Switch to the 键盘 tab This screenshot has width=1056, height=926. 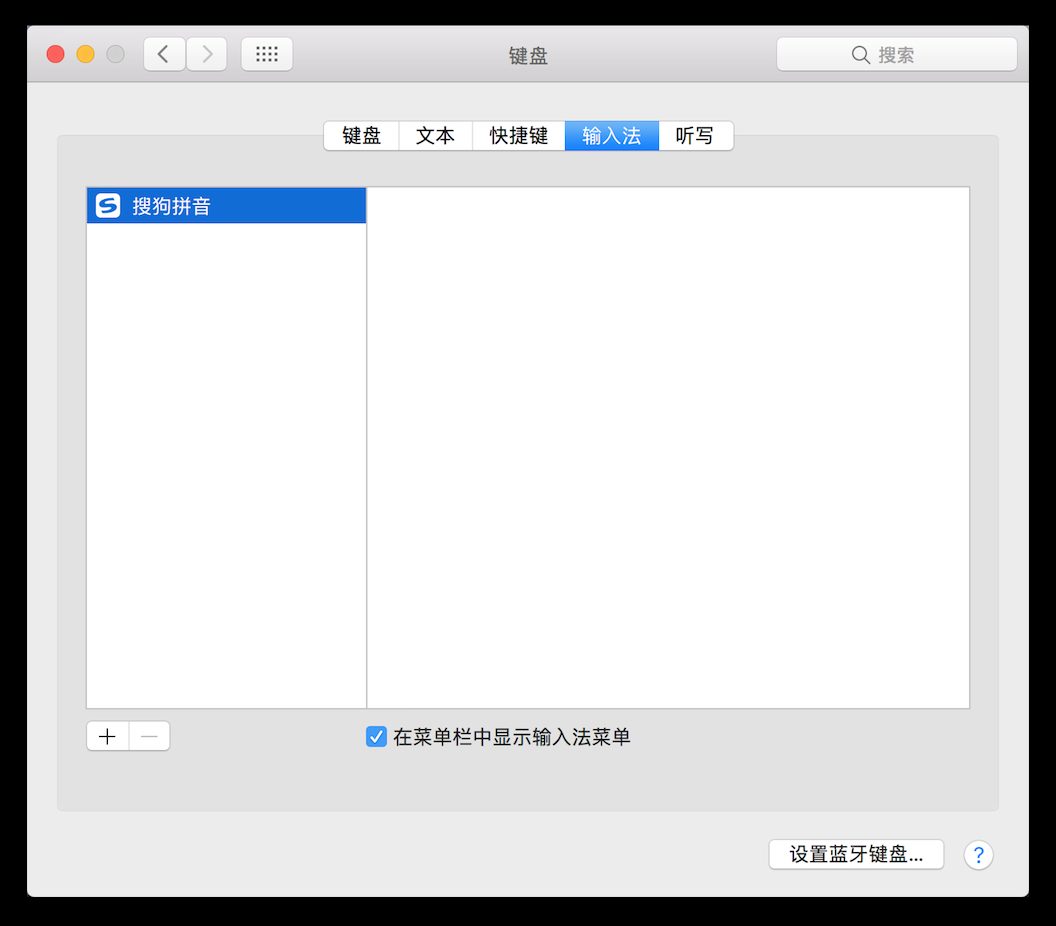coord(361,136)
